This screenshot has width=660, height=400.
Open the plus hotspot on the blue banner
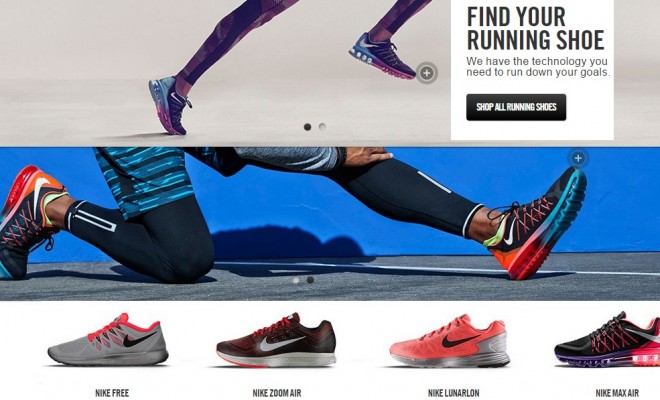tap(578, 158)
